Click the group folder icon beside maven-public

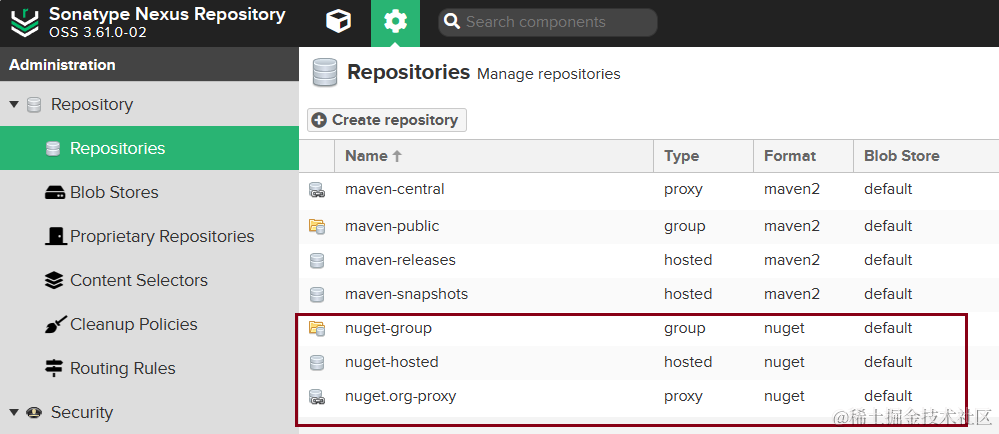pyautogui.click(x=317, y=226)
